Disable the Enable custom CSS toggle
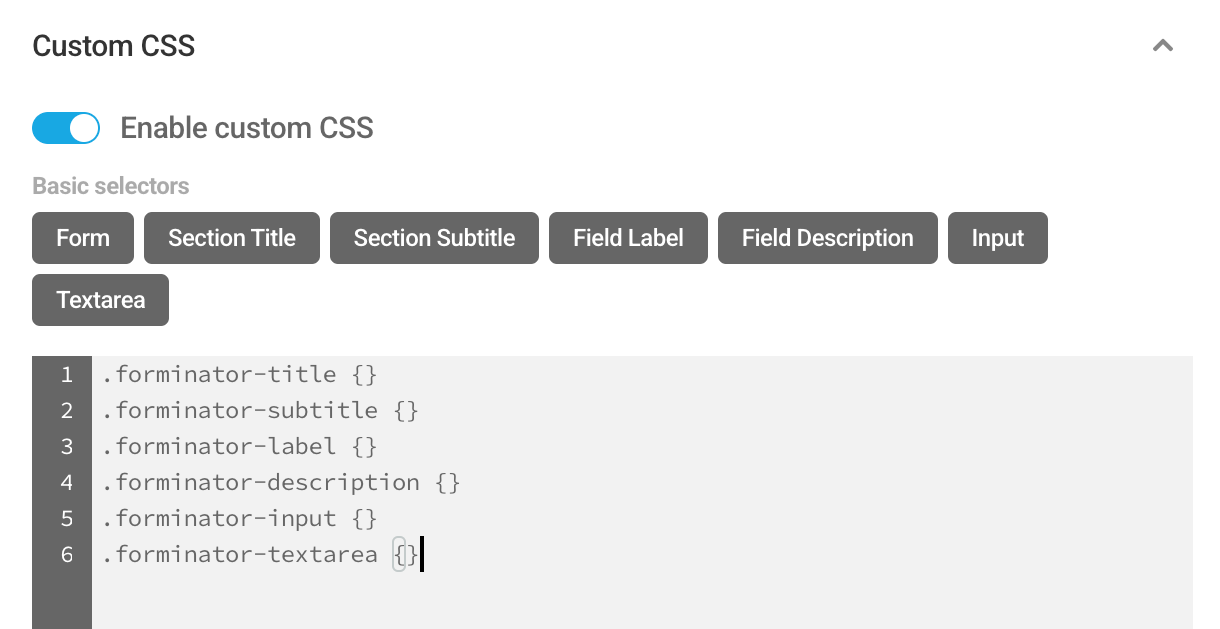 66,128
